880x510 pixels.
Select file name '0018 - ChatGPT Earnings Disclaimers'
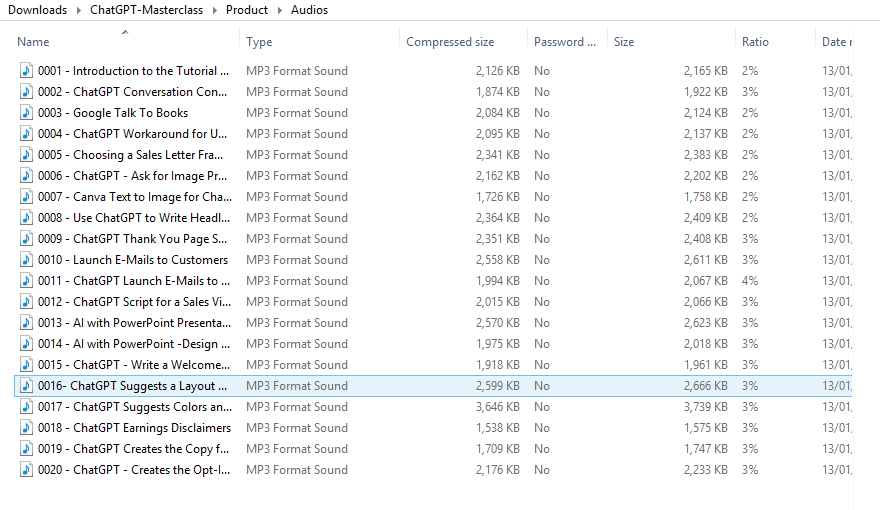[134, 428]
